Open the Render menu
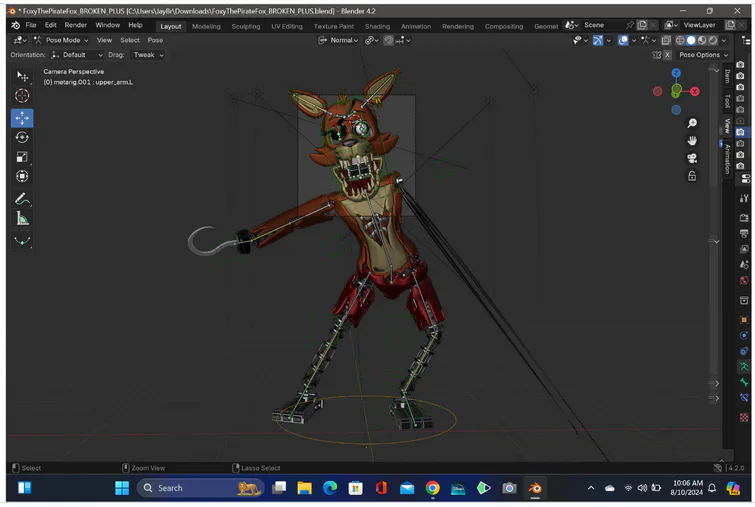 point(76,25)
